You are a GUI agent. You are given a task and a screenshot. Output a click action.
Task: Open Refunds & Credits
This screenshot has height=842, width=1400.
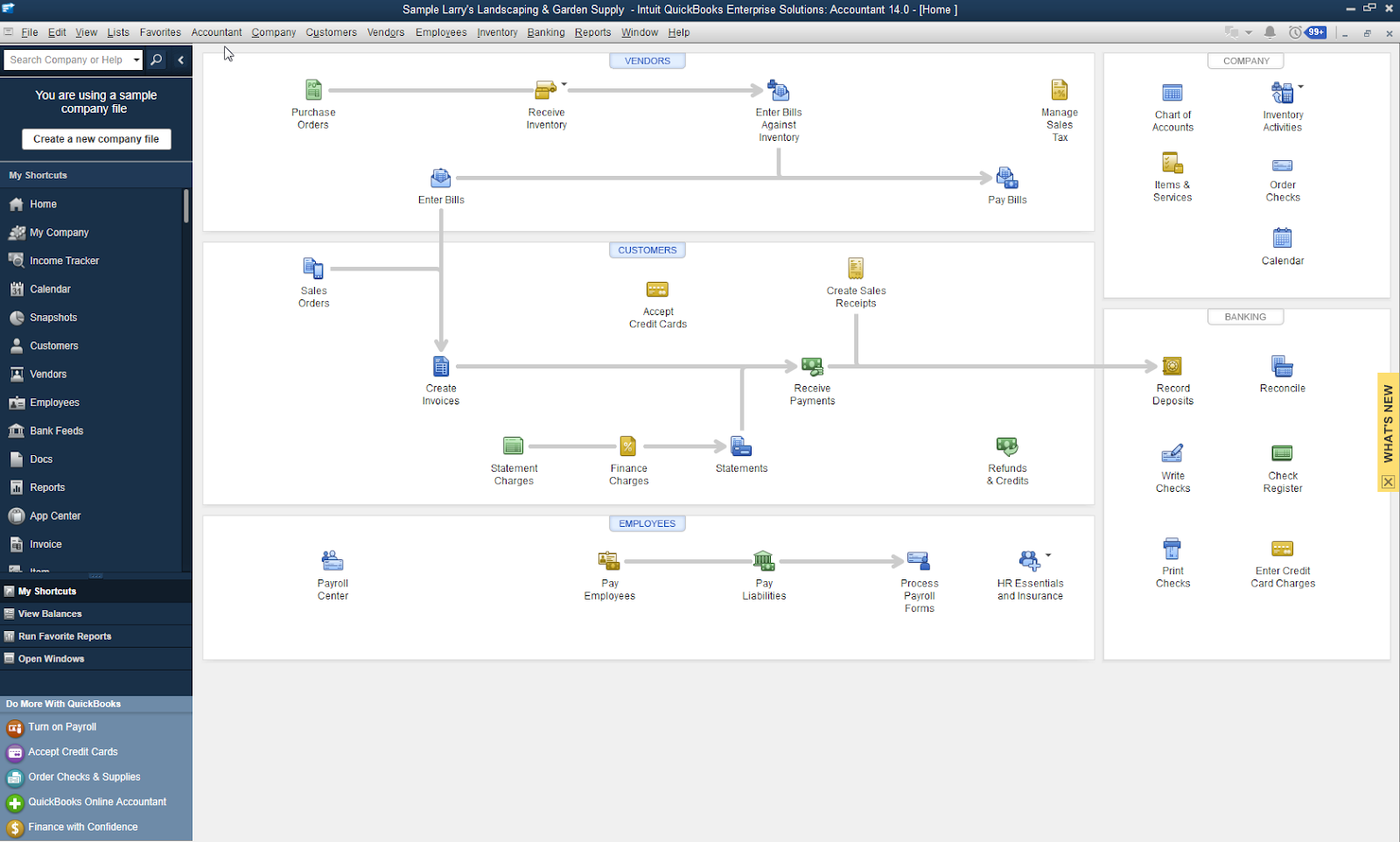tap(1007, 446)
